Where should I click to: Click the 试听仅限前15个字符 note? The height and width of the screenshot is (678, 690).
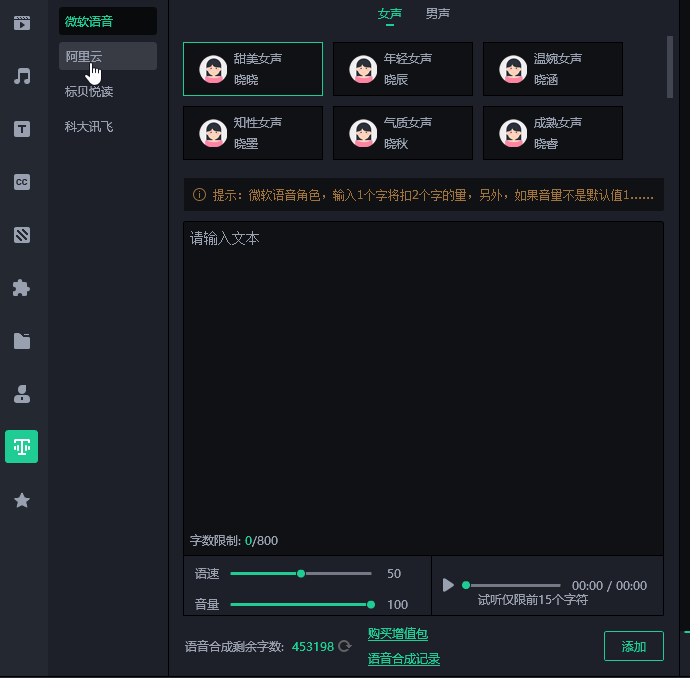[532, 600]
